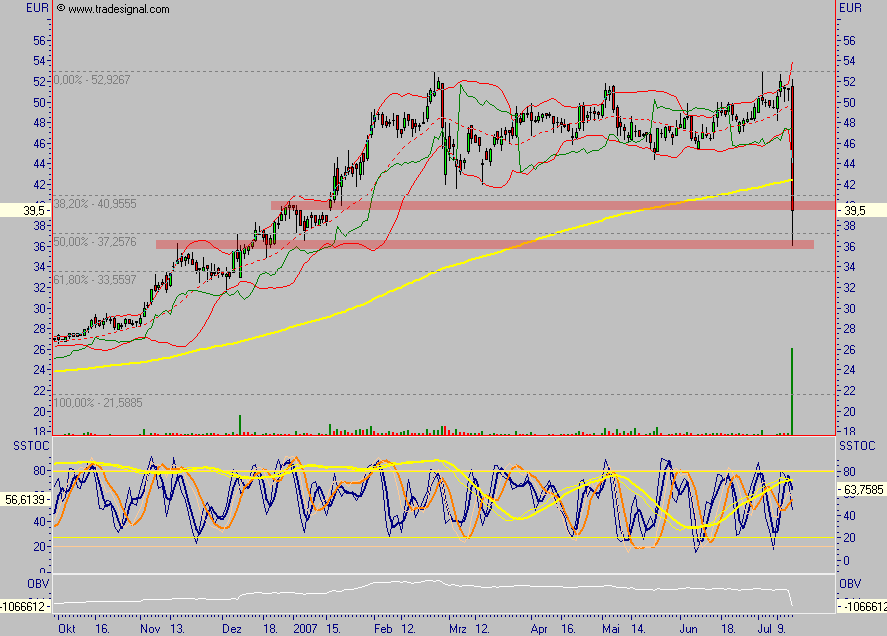Screen dimensions: 887x636
Task: Select the 2007 label on the date axis
Action: coord(306,629)
